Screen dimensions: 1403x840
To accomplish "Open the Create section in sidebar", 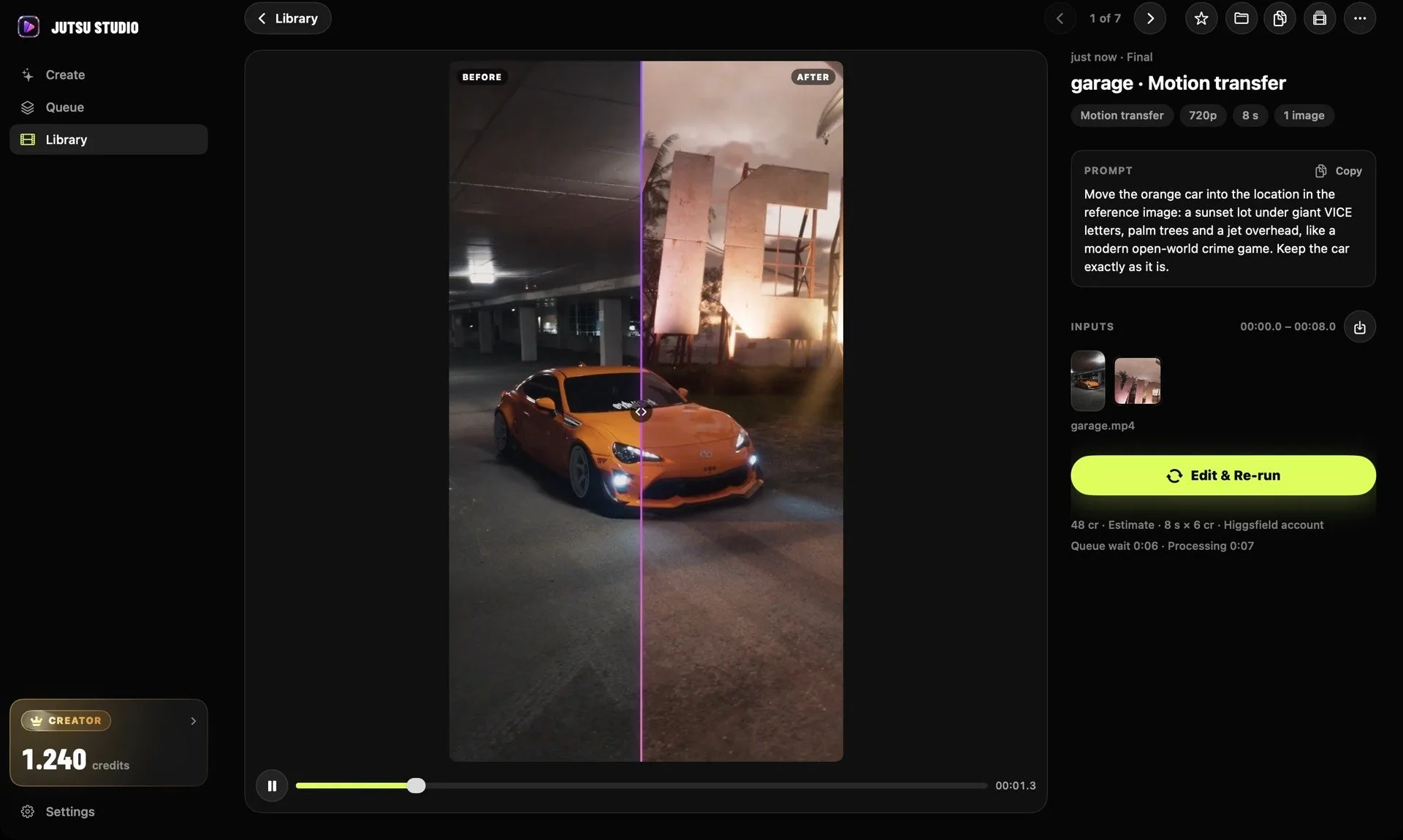I will (108, 75).
